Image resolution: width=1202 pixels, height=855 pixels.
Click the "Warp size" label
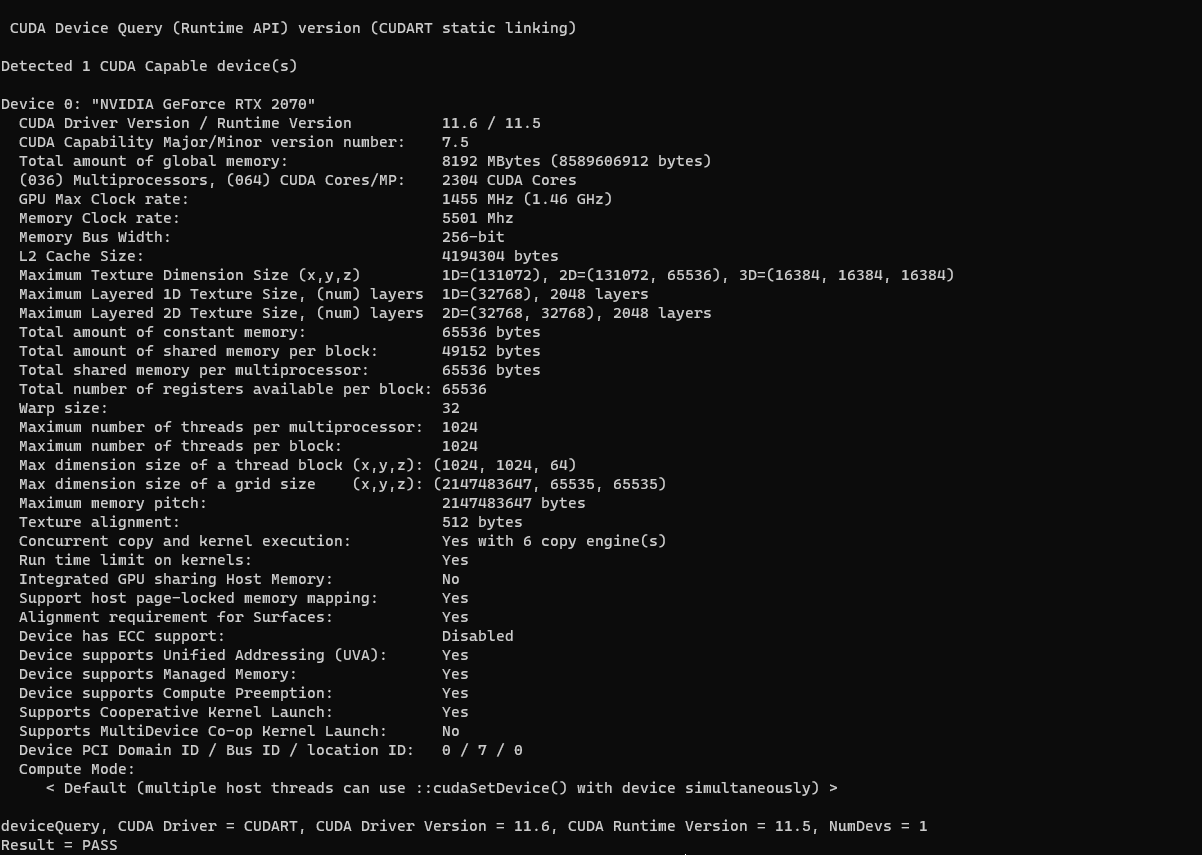63,408
